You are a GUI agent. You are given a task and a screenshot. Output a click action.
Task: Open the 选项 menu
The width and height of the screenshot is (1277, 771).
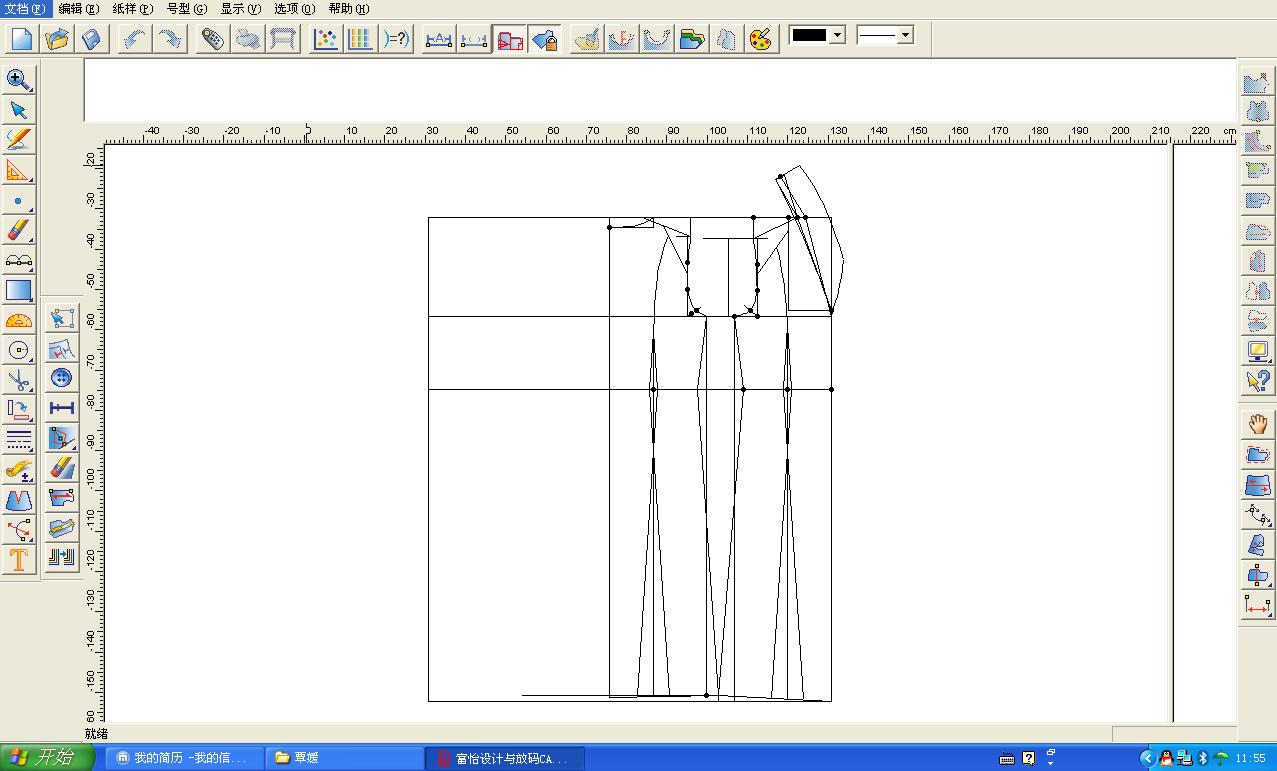[x=294, y=8]
